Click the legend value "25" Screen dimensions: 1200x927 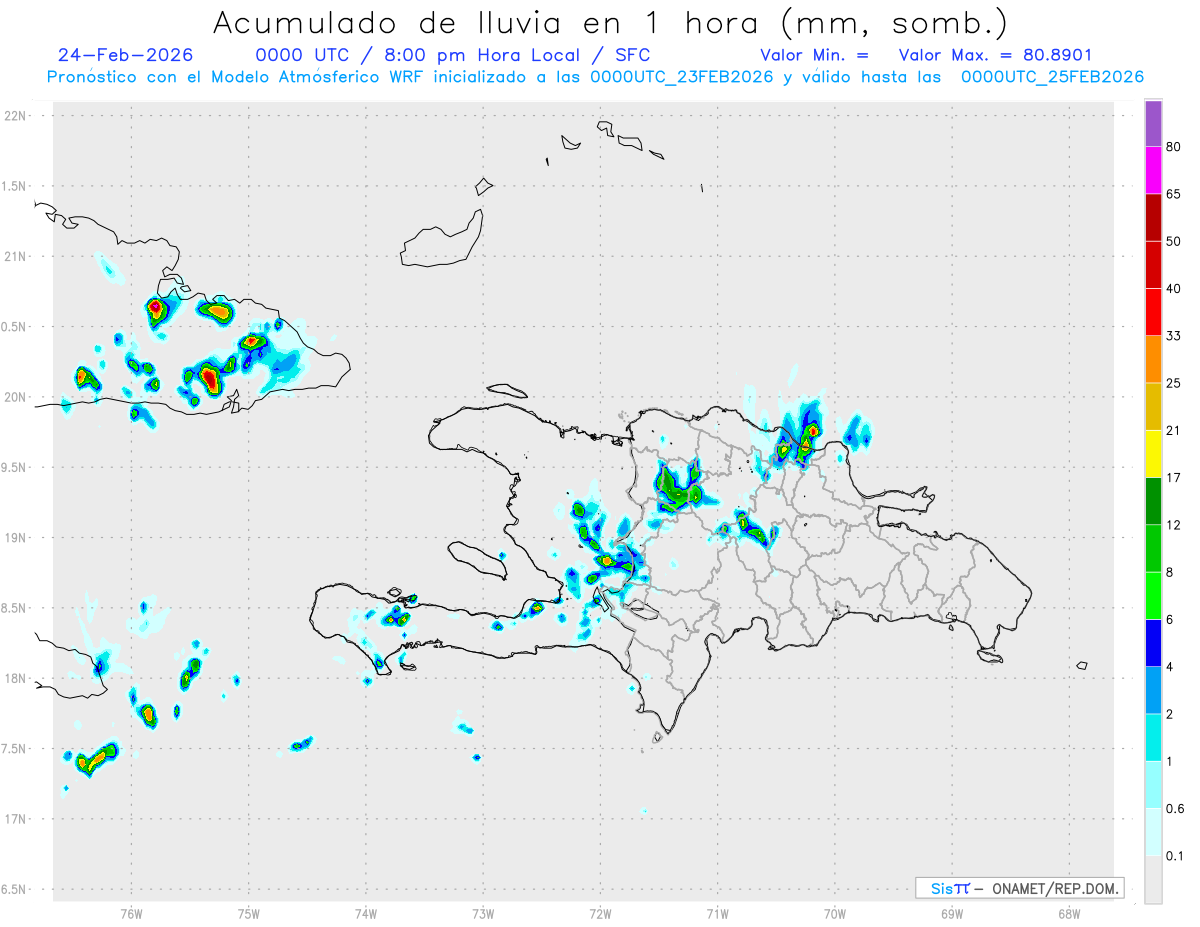tap(1174, 383)
